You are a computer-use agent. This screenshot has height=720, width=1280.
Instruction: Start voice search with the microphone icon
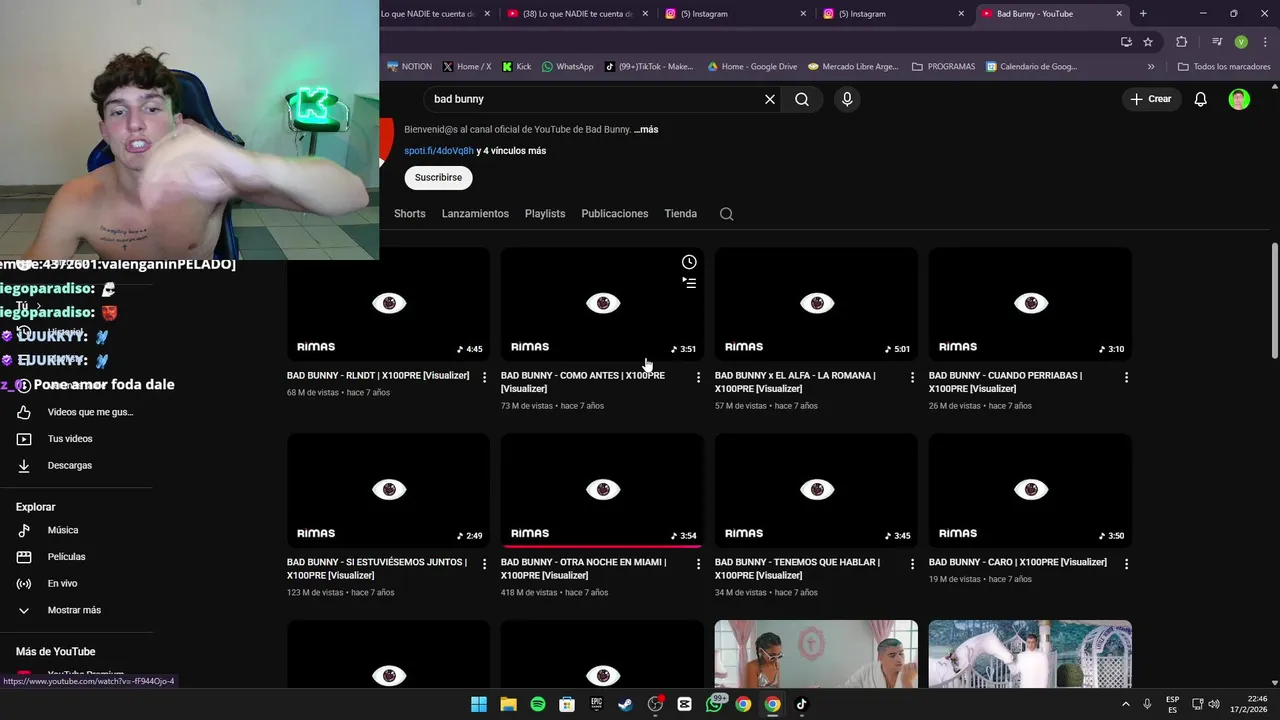click(847, 99)
